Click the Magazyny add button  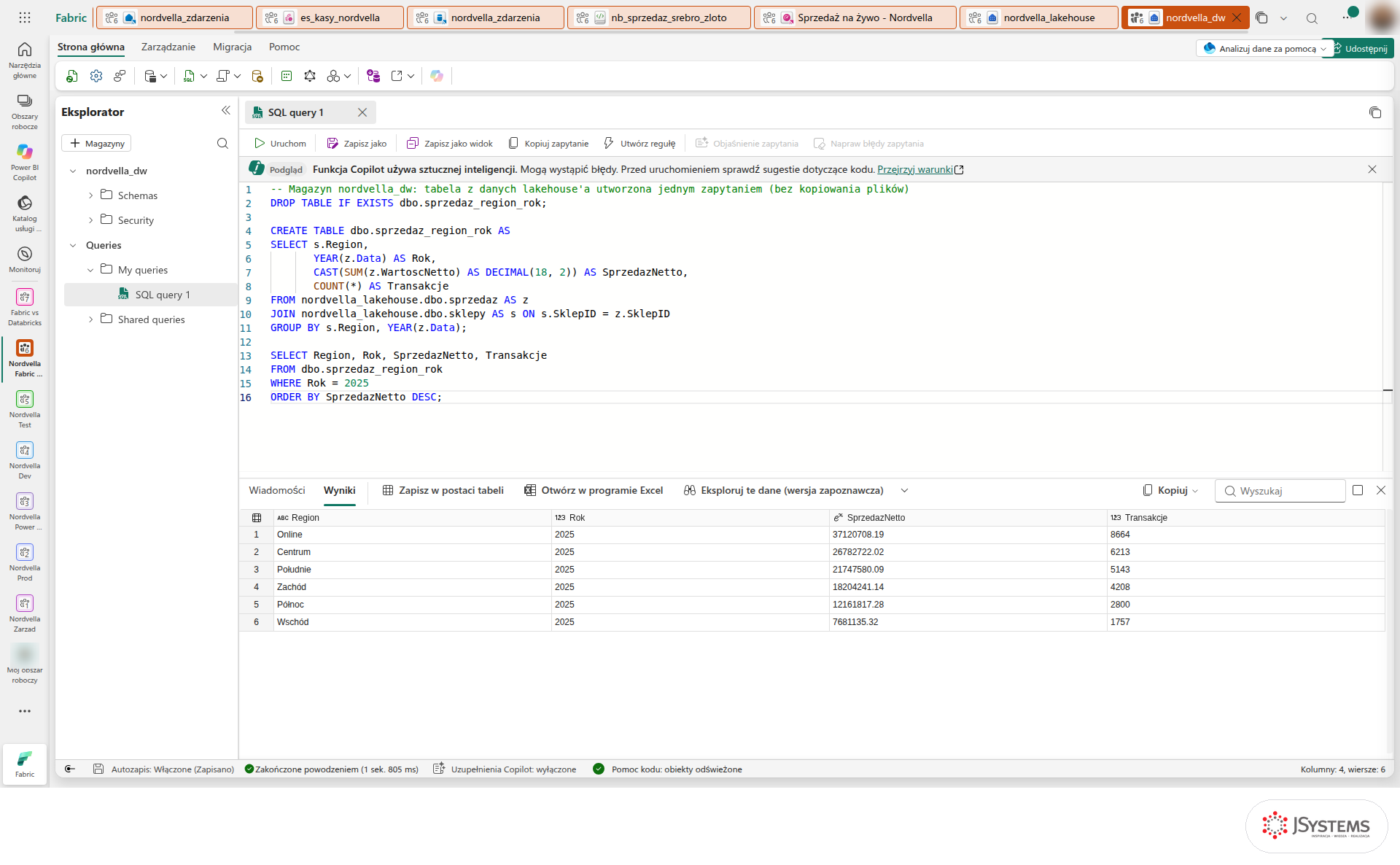tap(96, 144)
